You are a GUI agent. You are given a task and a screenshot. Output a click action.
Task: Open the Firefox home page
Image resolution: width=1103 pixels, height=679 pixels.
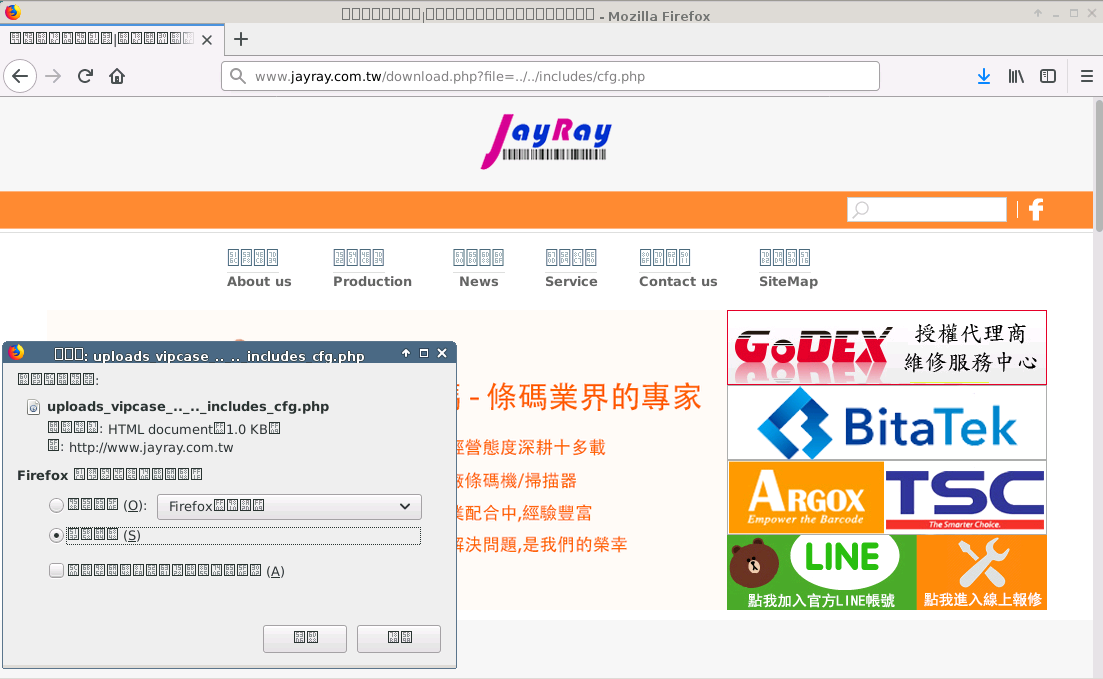pos(117,76)
